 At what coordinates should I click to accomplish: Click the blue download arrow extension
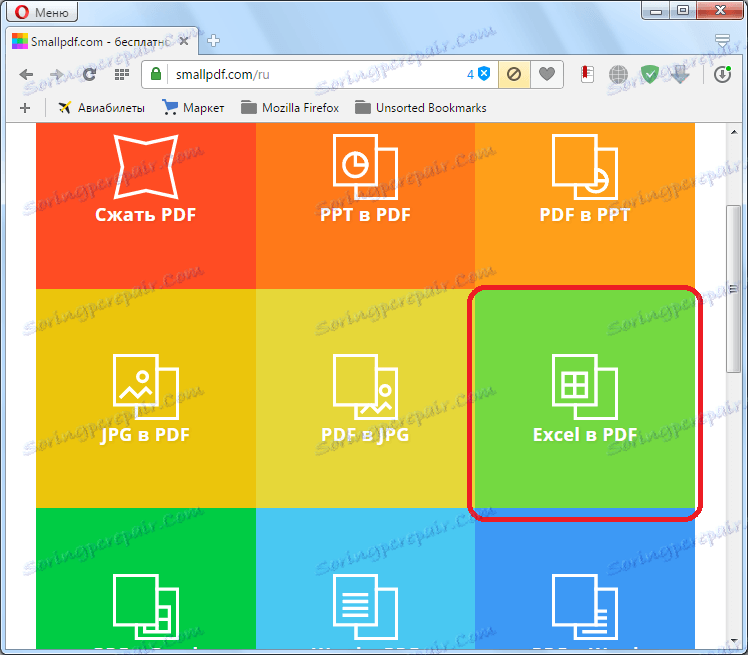pos(680,74)
